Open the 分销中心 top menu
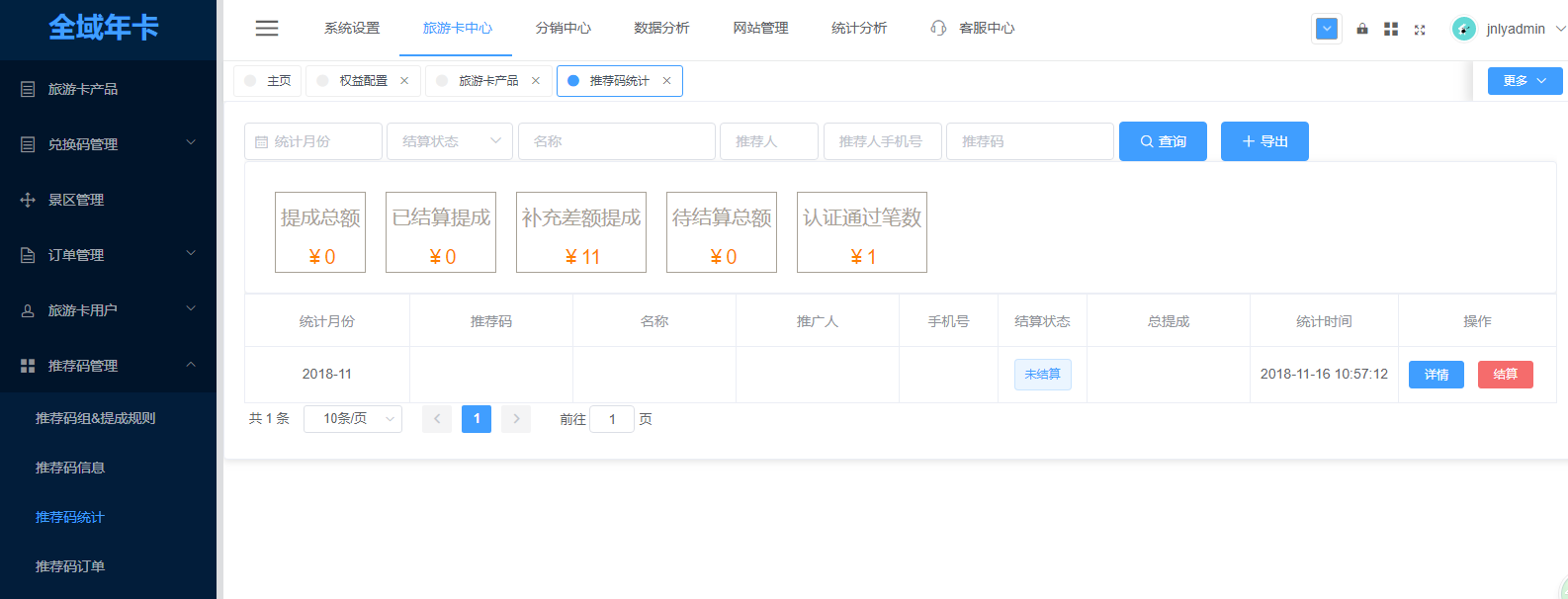 tap(563, 28)
